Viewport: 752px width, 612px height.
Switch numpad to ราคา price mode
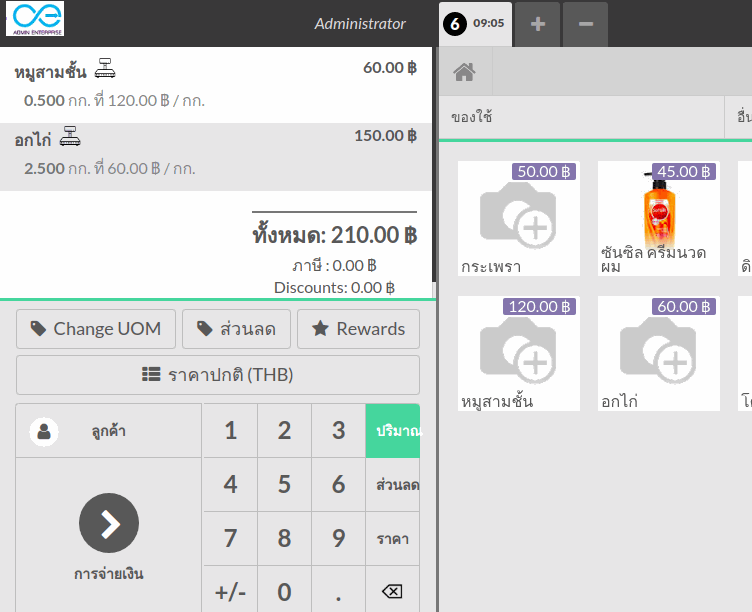(x=393, y=539)
